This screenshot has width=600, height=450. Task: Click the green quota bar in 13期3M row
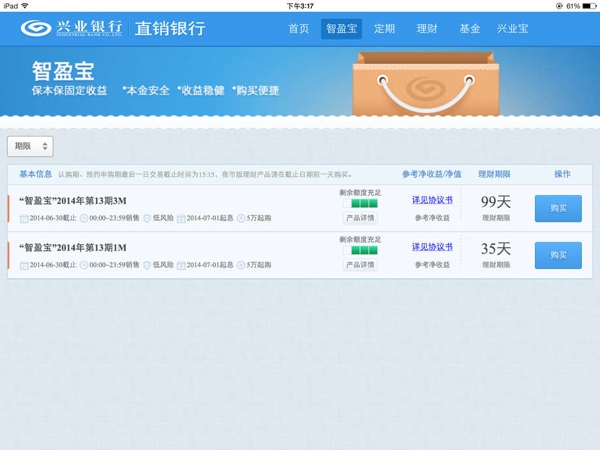tap(360, 203)
